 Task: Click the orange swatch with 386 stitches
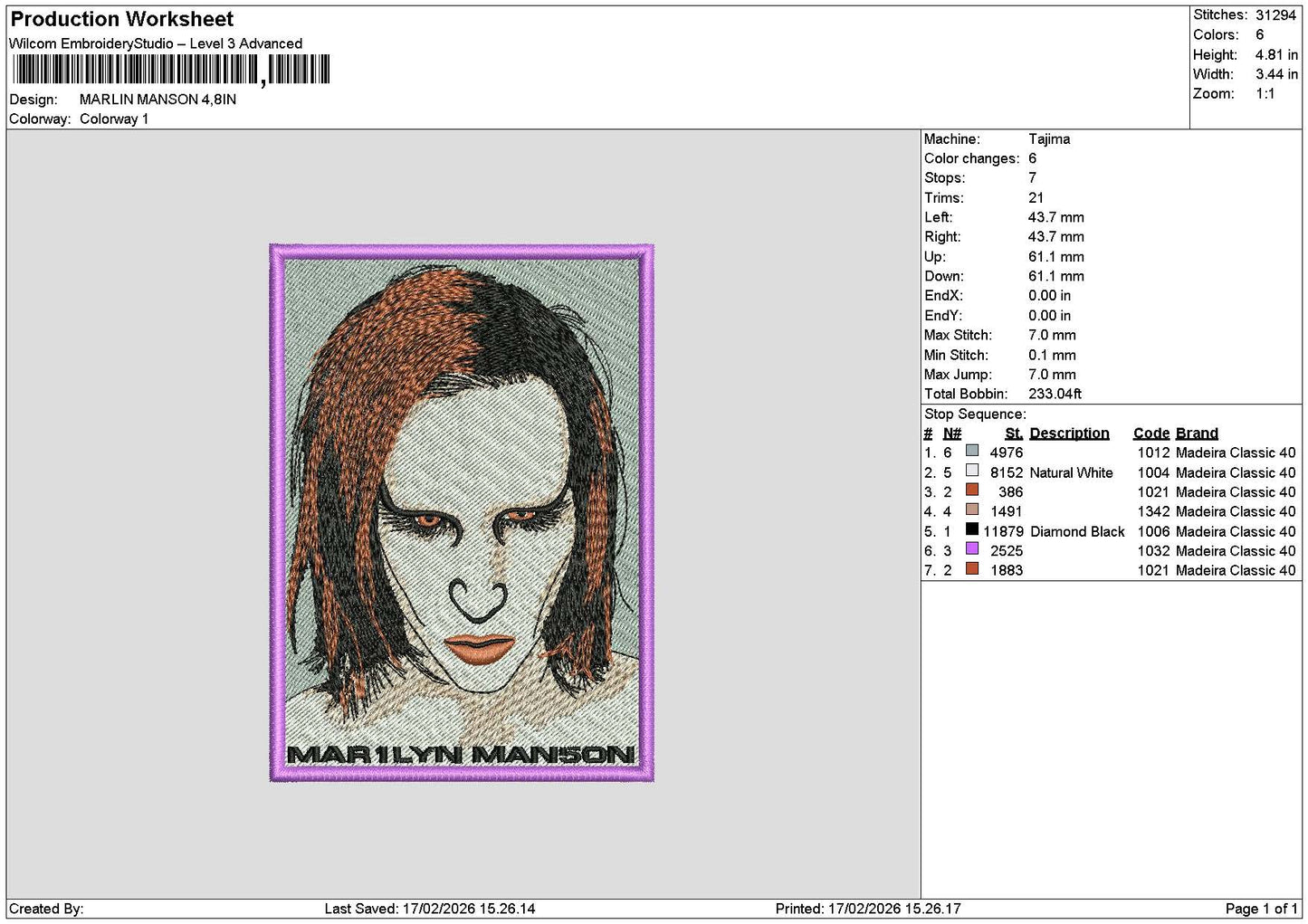click(x=972, y=491)
